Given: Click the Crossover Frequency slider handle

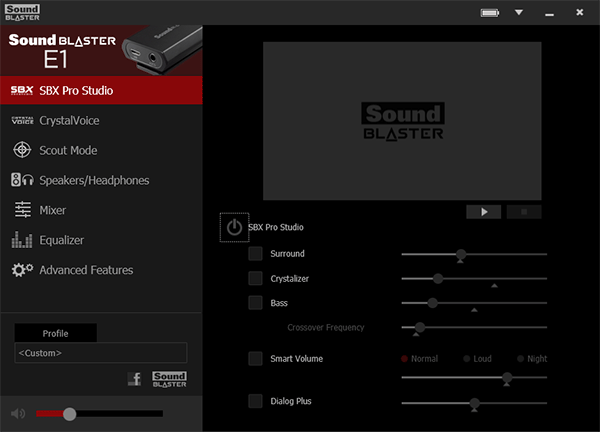Looking at the screenshot, I should (x=420, y=327).
